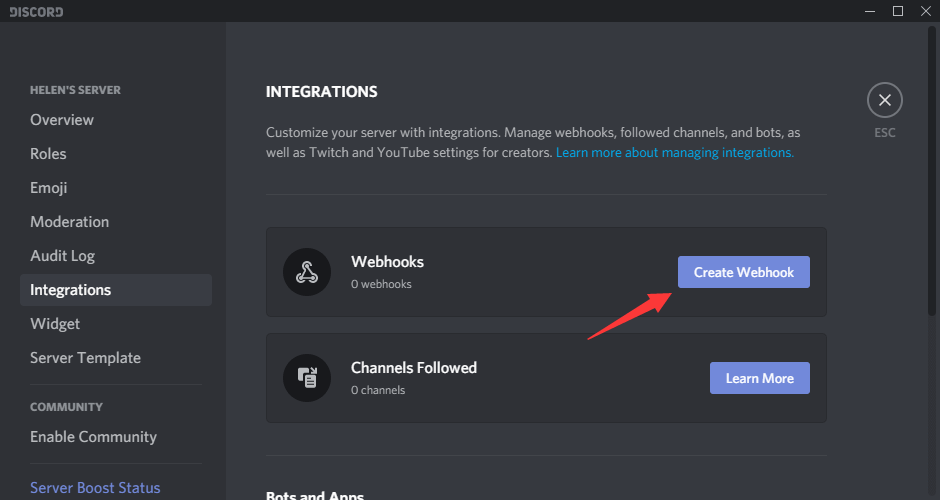Close settings with the ESC circle icon
The image size is (940, 500).
(884, 100)
